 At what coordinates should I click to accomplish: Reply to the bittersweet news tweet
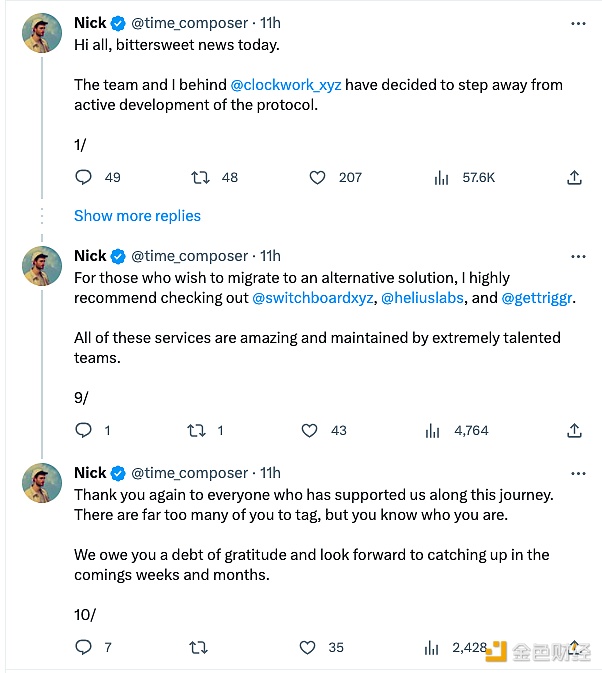click(x=84, y=178)
